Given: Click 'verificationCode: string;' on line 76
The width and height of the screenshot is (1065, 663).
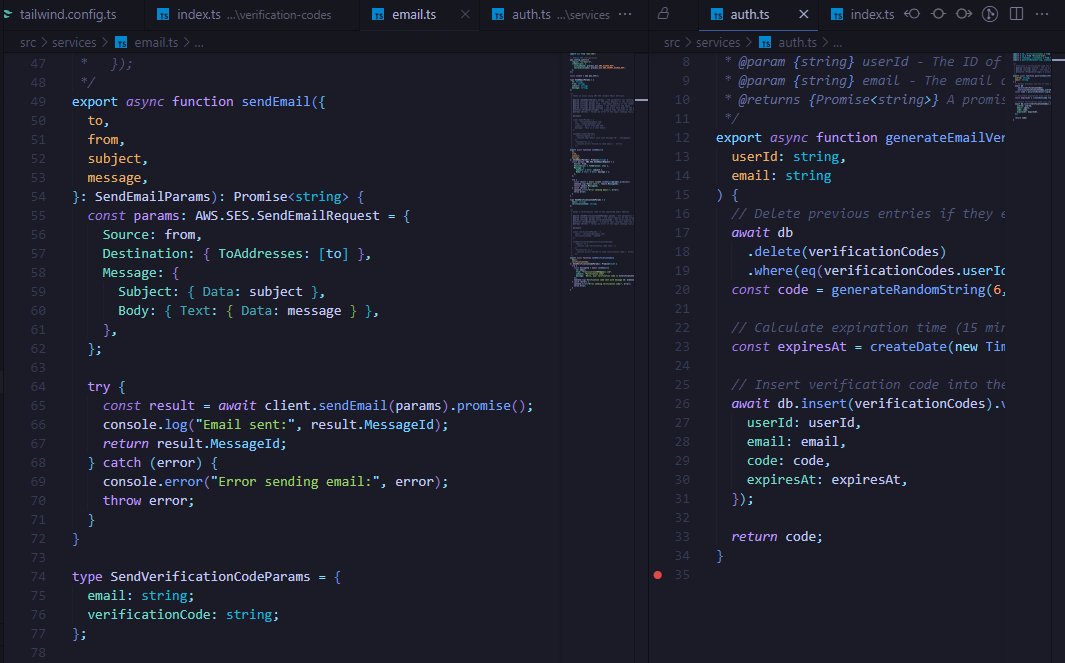Looking at the screenshot, I should [183, 615].
